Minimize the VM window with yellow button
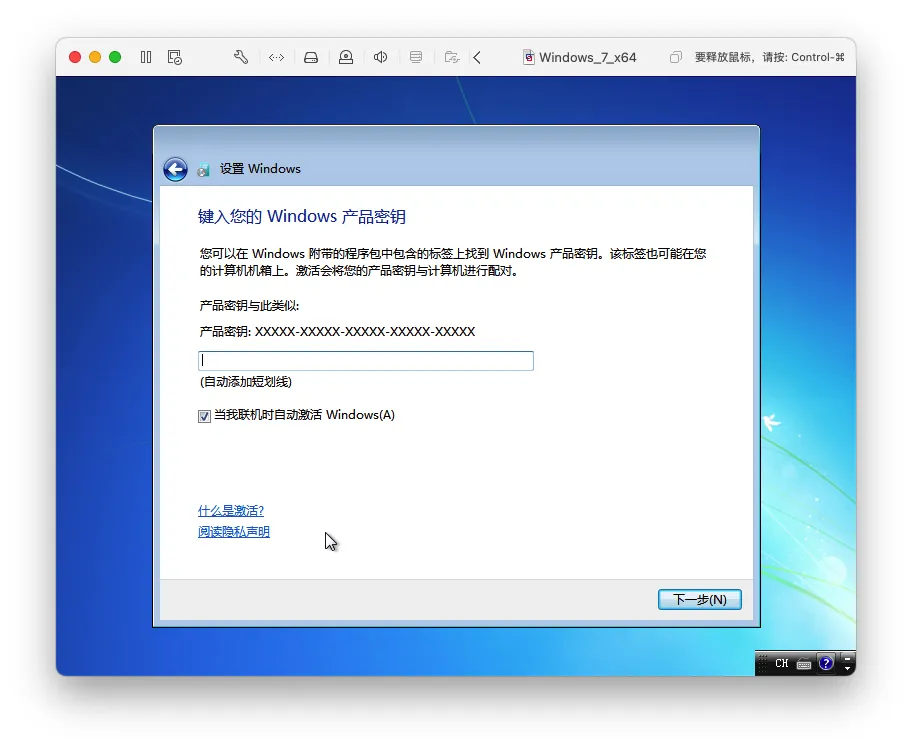The image size is (912, 750). pyautogui.click(x=95, y=57)
